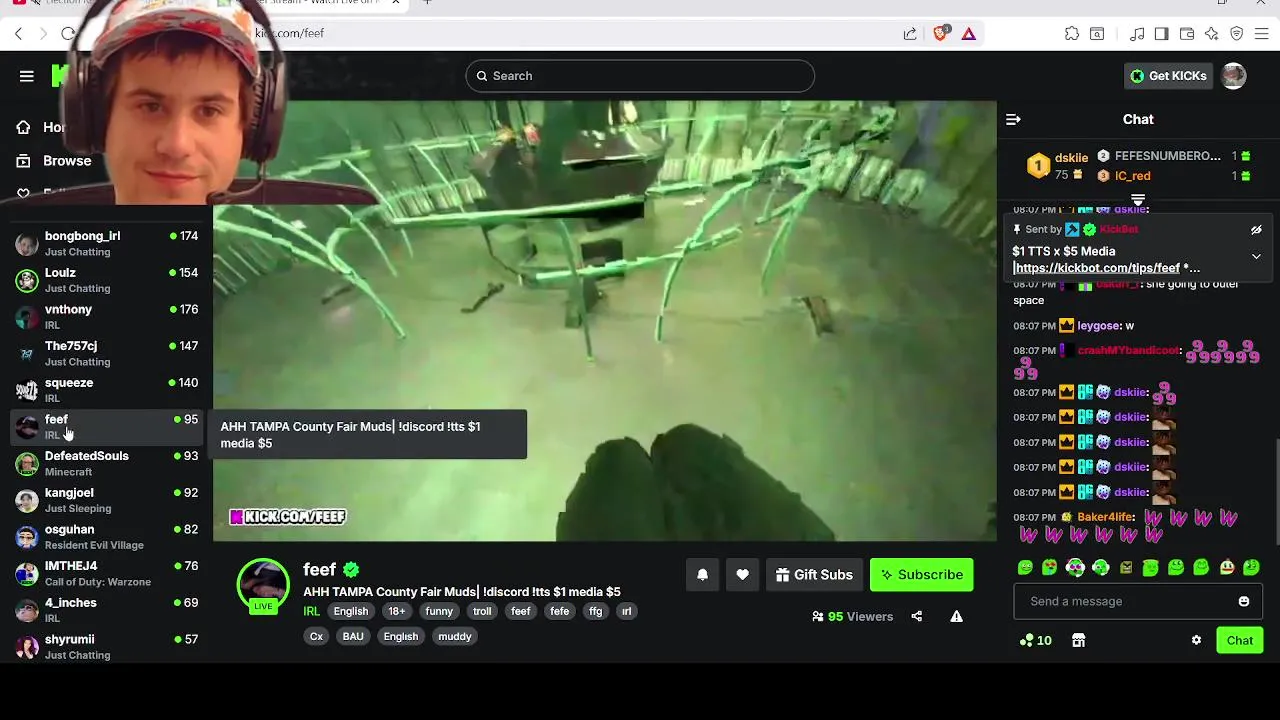Screen dimensions: 1280x720
Task: Open the emoji picker in the message box
Action: (x=1244, y=602)
